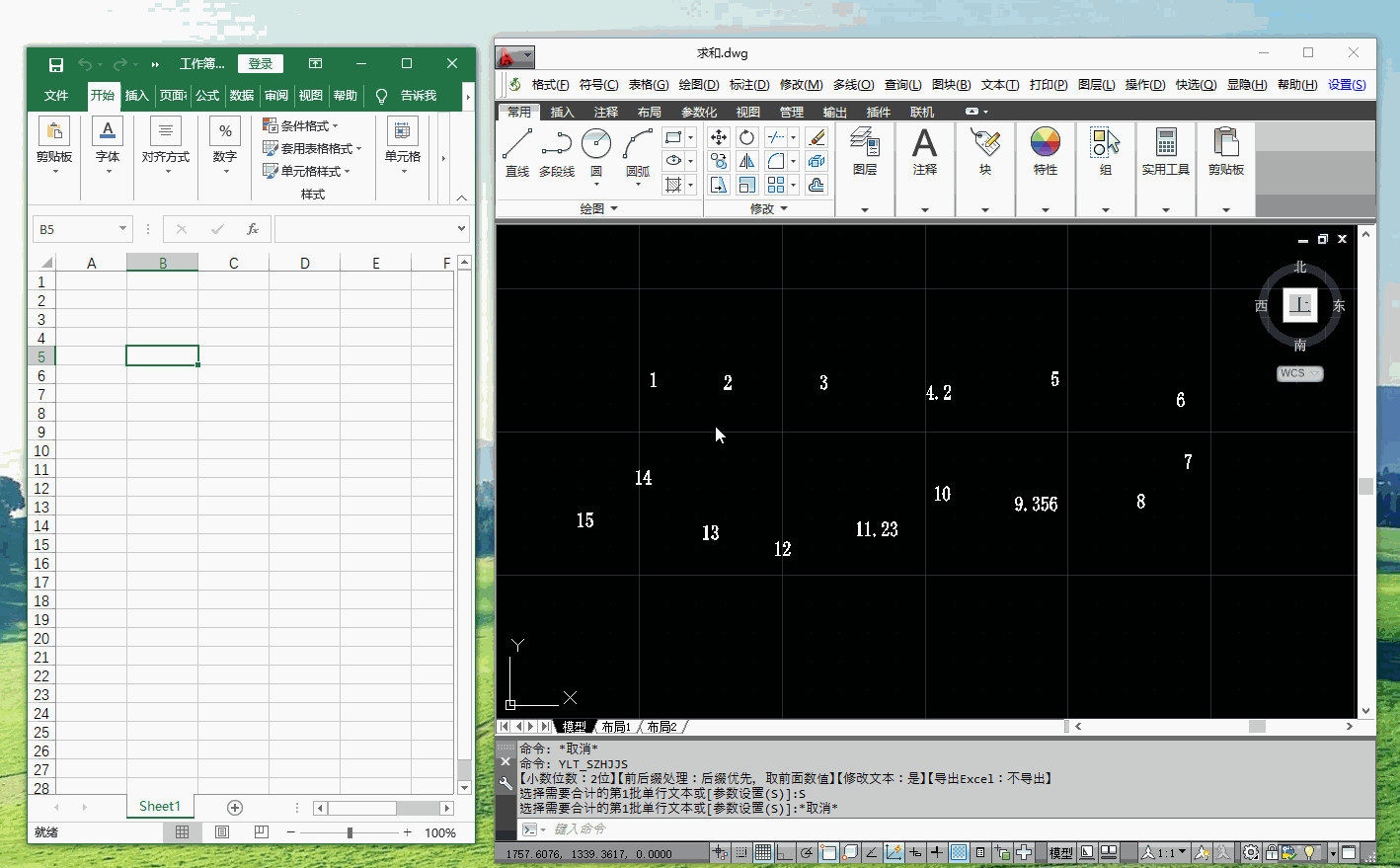Screen dimensions: 1400x868
Task: Toggle Object Snap Tracking in status bar
Action: tap(872, 853)
